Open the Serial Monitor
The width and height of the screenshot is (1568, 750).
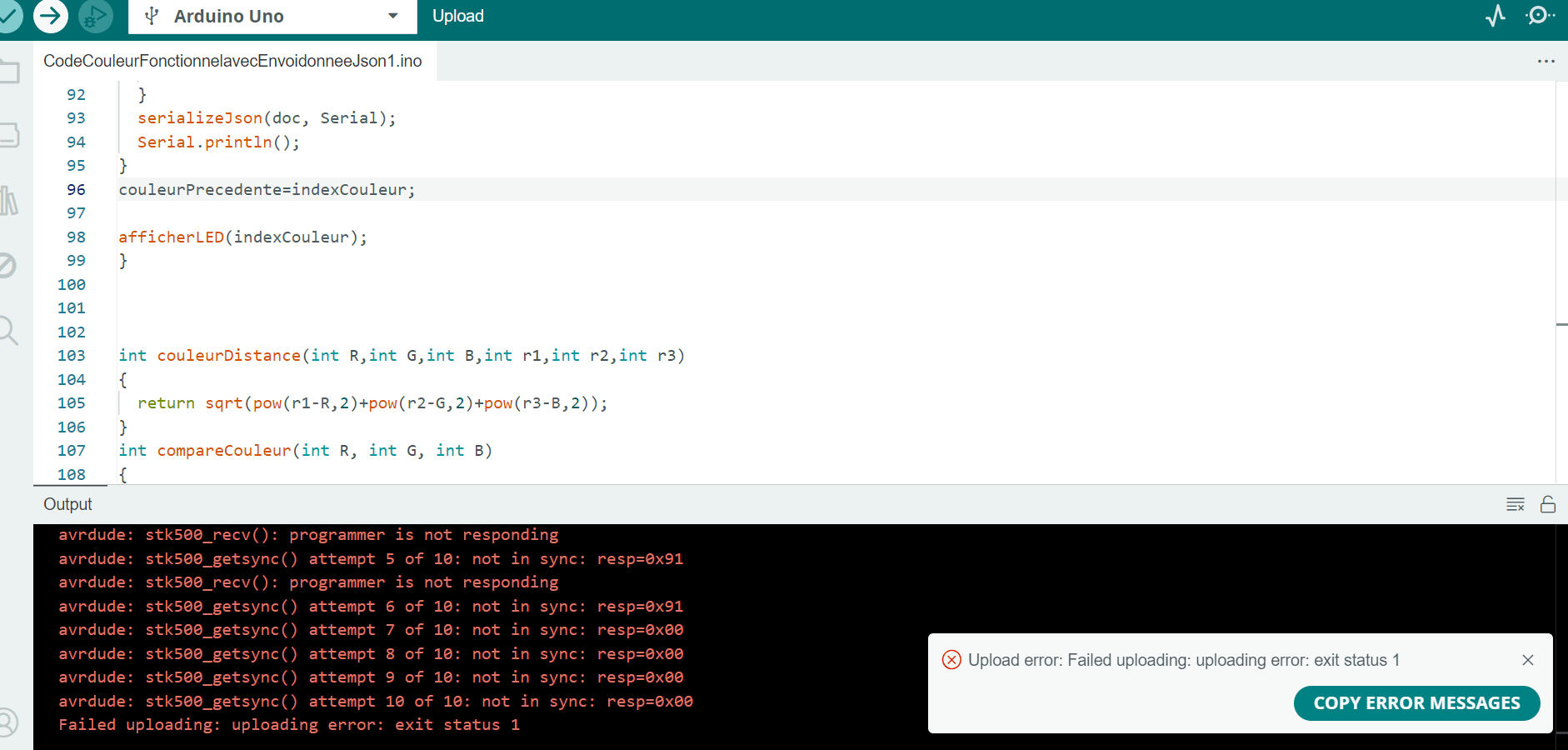[1539, 16]
